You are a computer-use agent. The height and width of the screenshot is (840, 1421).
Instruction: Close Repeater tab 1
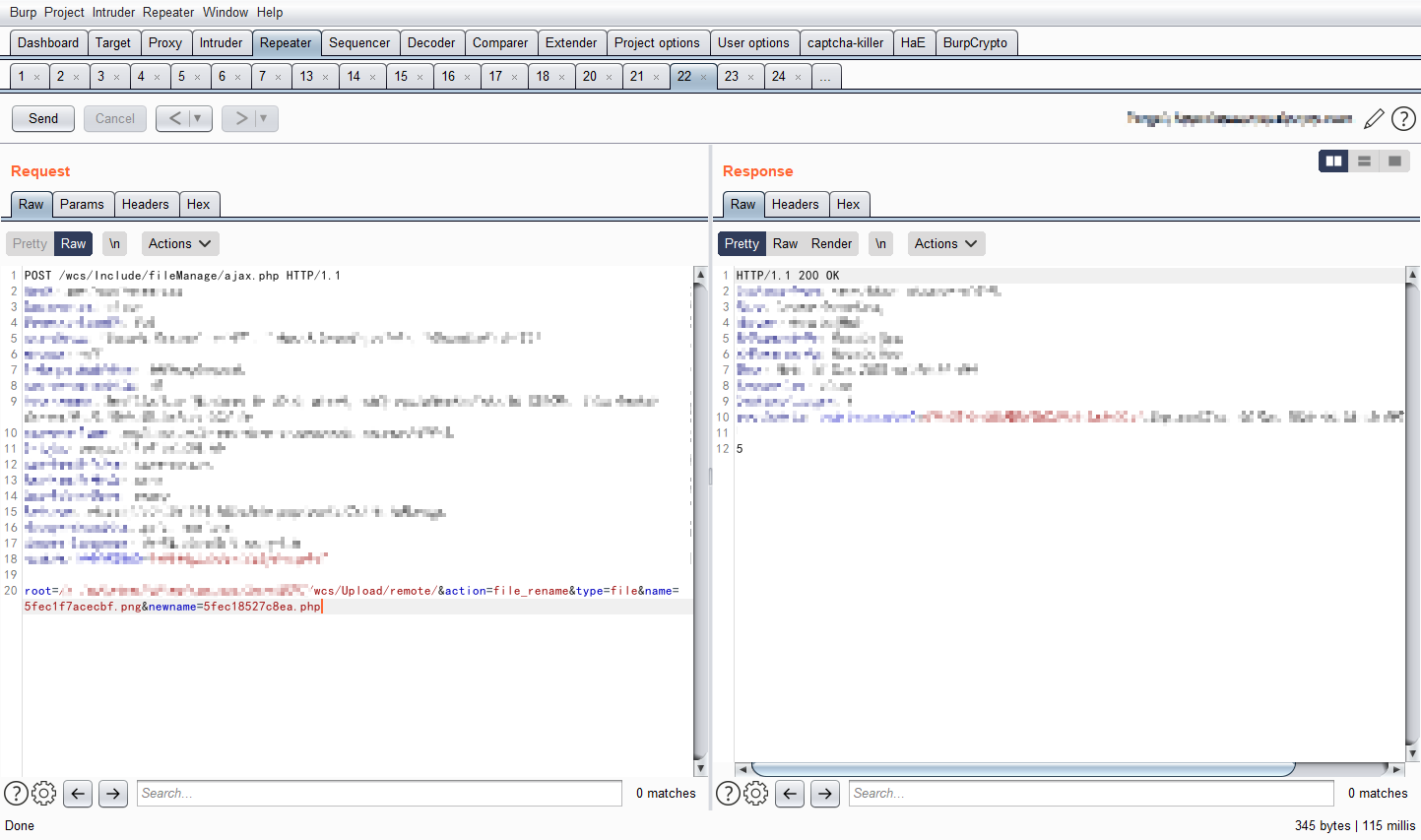click(x=37, y=77)
